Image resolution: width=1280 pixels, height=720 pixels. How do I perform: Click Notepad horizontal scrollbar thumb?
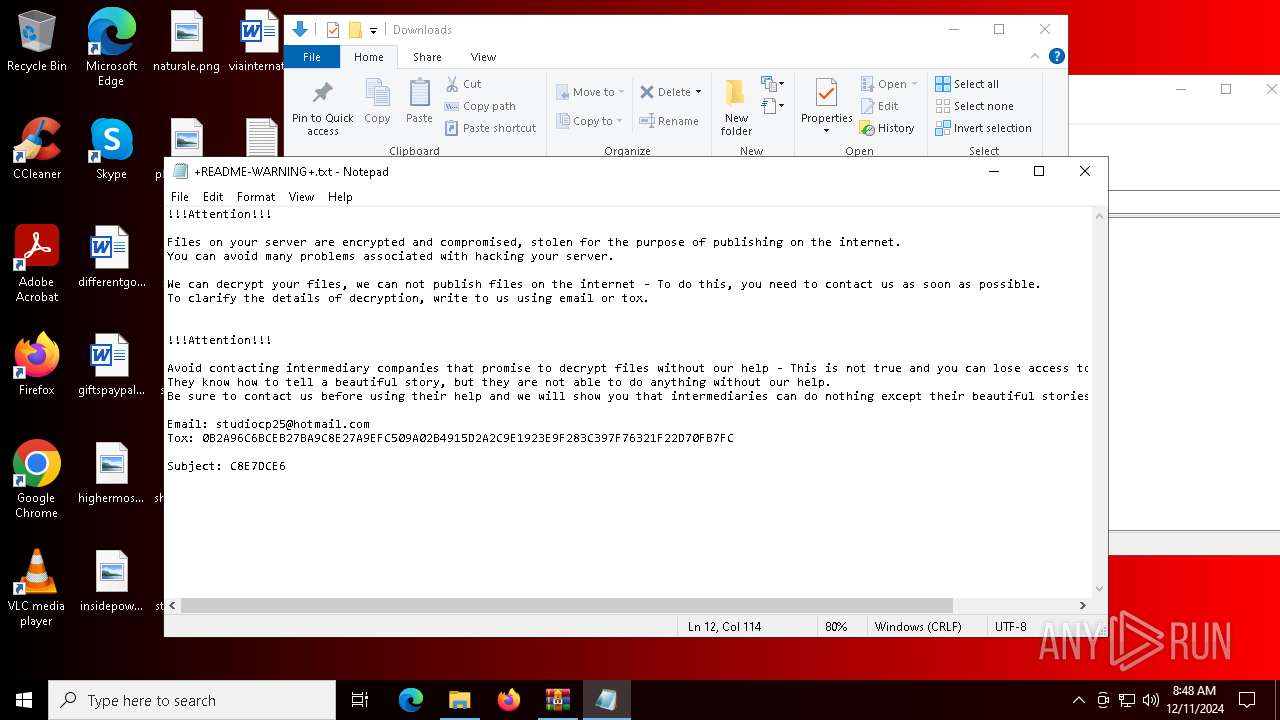click(567, 605)
